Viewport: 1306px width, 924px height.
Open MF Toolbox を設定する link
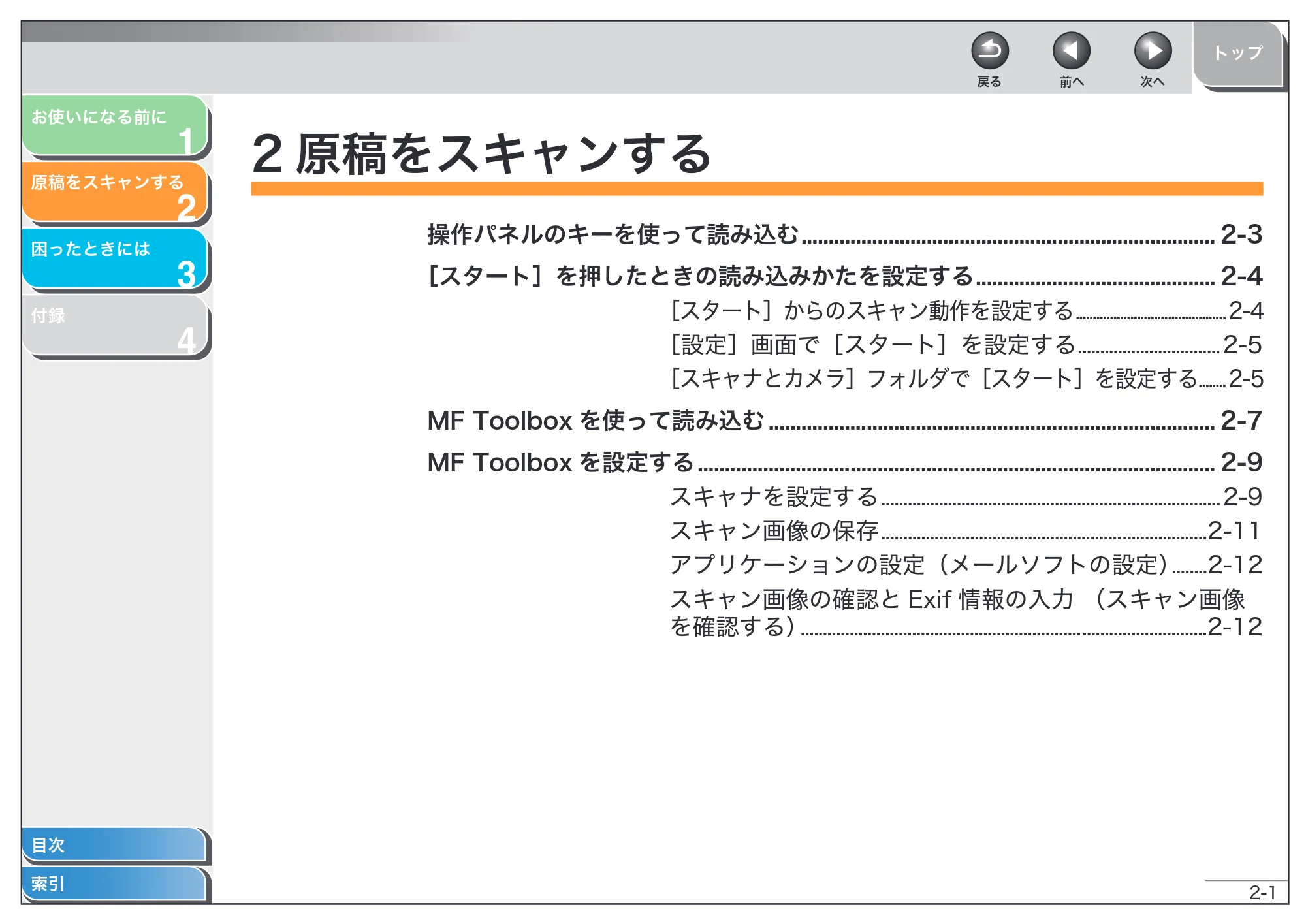845,462
